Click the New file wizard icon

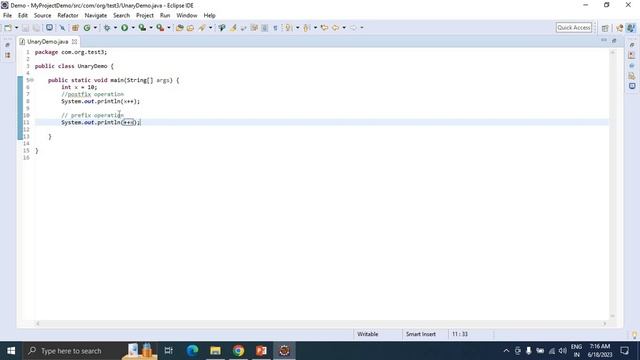point(8,28)
